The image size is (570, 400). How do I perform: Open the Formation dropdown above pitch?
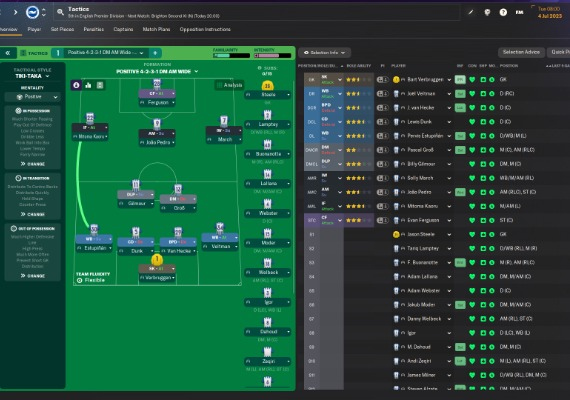(x=157, y=71)
